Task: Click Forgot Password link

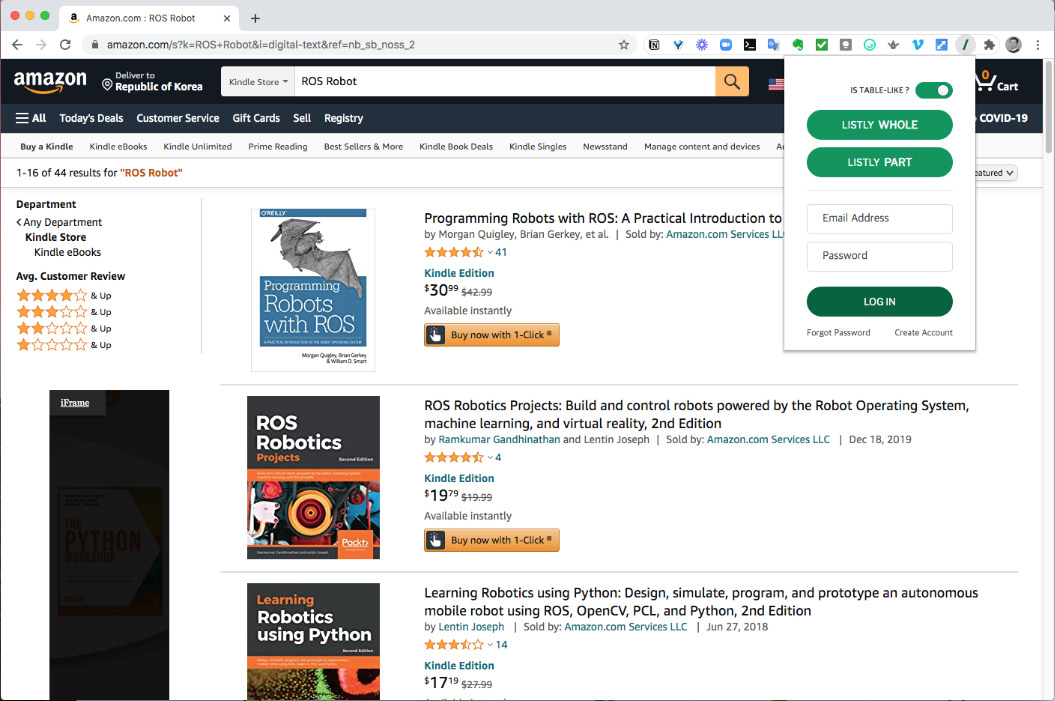Action: [x=838, y=332]
